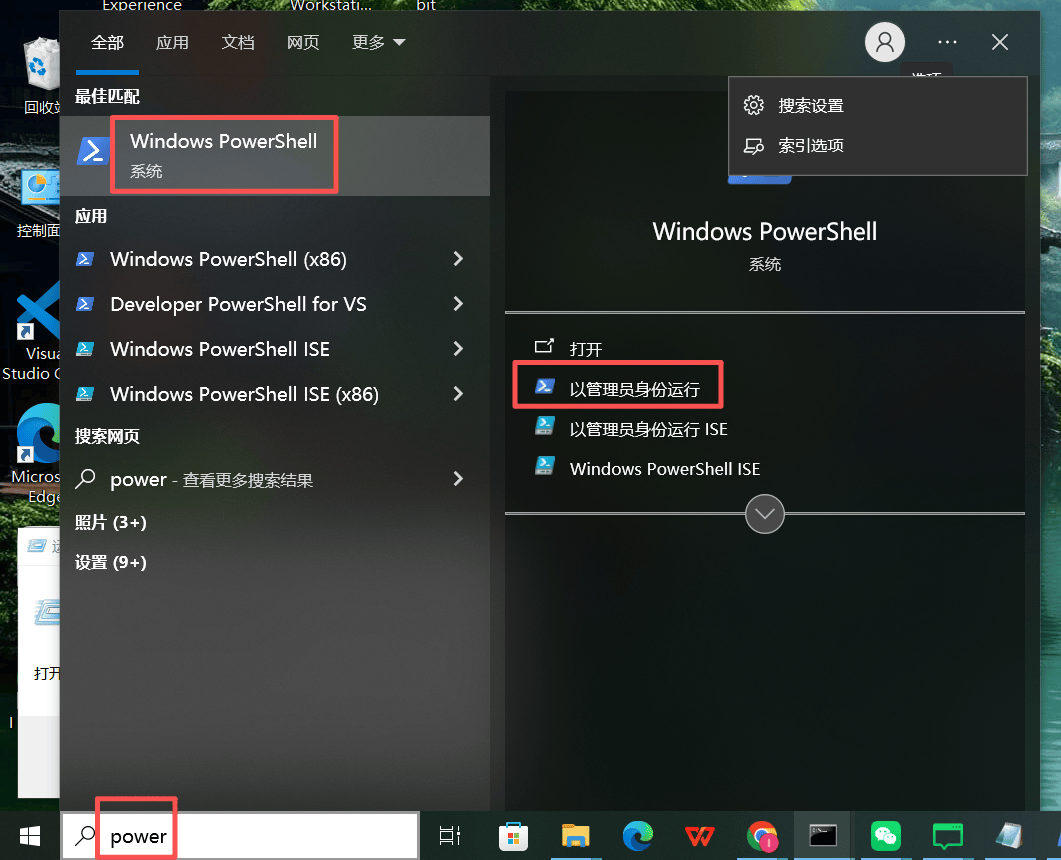Screen dimensions: 1061x860
Task: Click the Windows PowerShell best-match icon
Action: 93,152
